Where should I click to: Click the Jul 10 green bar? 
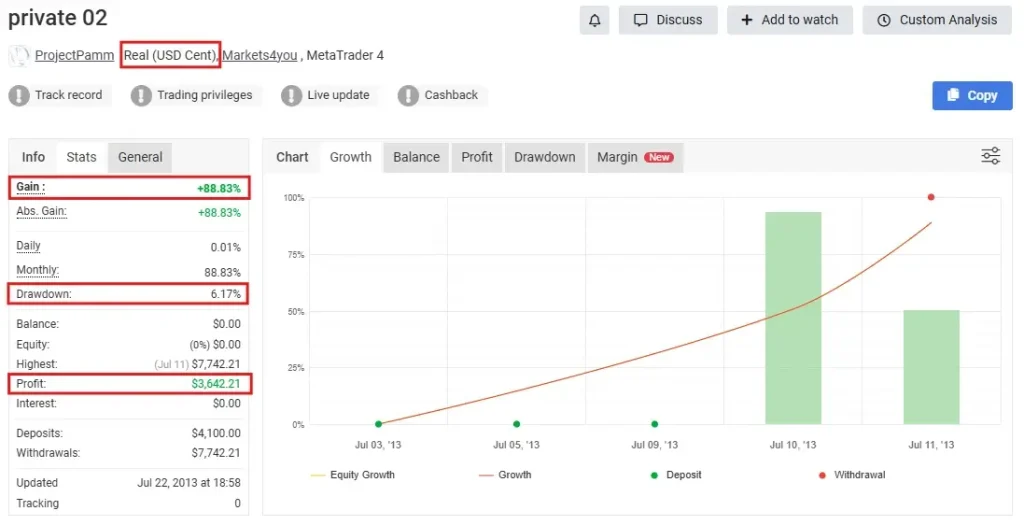click(793, 318)
